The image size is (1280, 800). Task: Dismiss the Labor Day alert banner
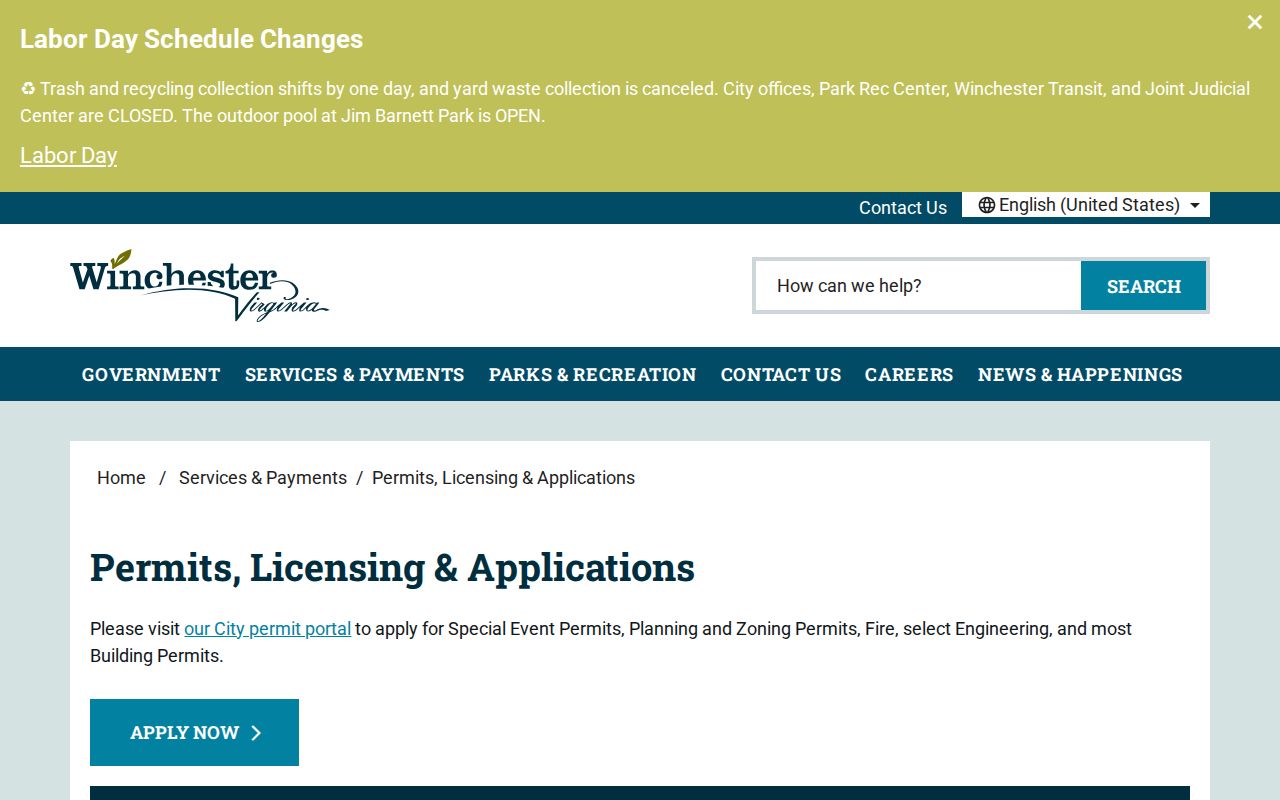(x=1254, y=22)
